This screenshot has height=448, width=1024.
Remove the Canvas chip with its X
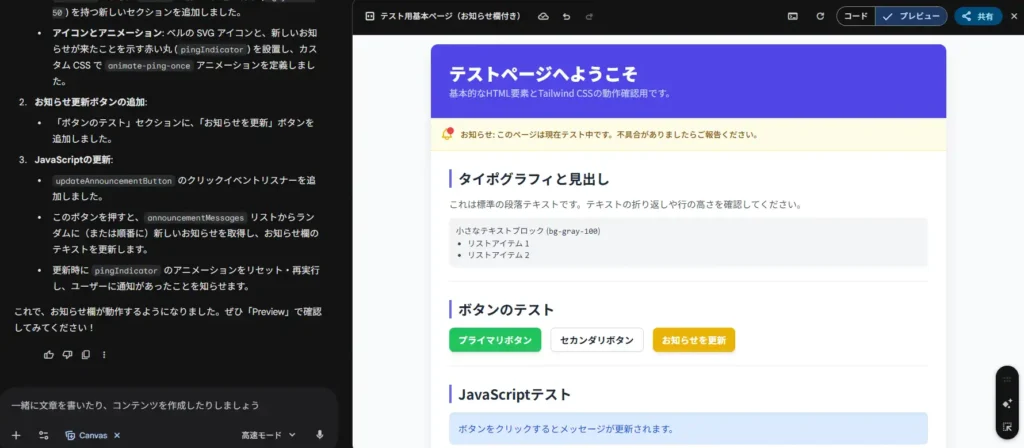coord(117,435)
